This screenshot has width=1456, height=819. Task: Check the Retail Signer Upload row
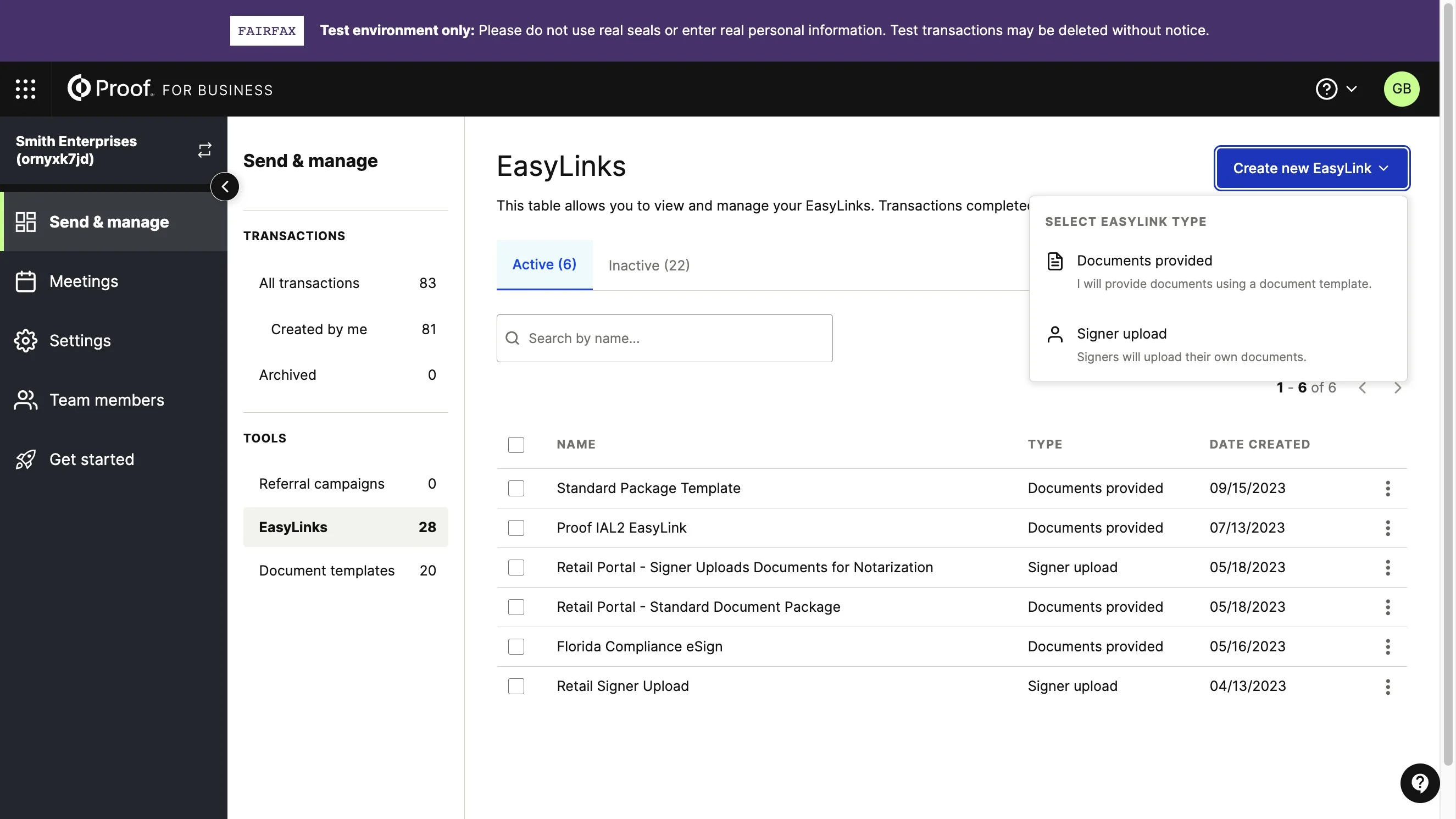click(515, 686)
